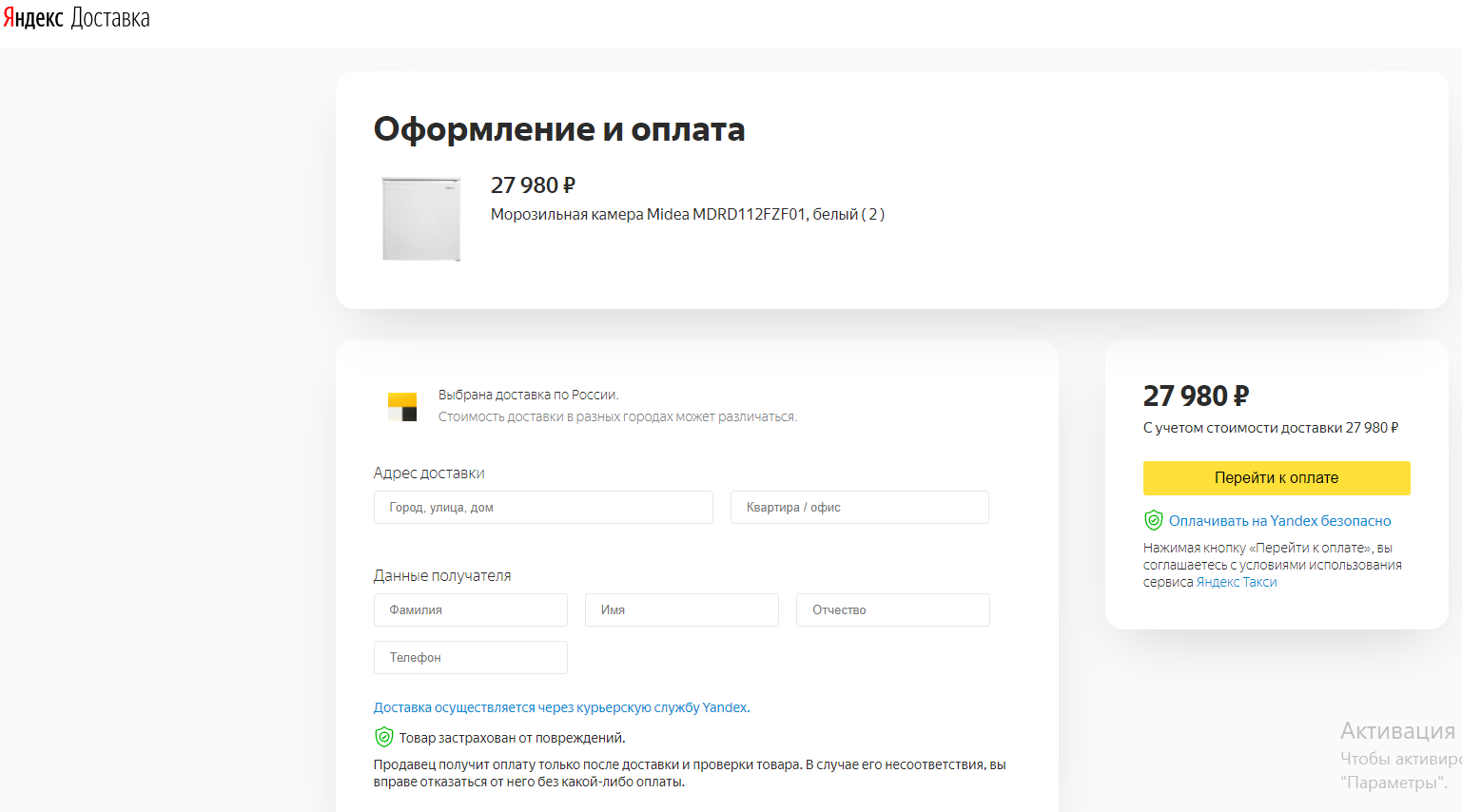Click text 'Товар застрахован от повреждений.'
Image resolution: width=1462 pixels, height=812 pixels.
(x=513, y=738)
